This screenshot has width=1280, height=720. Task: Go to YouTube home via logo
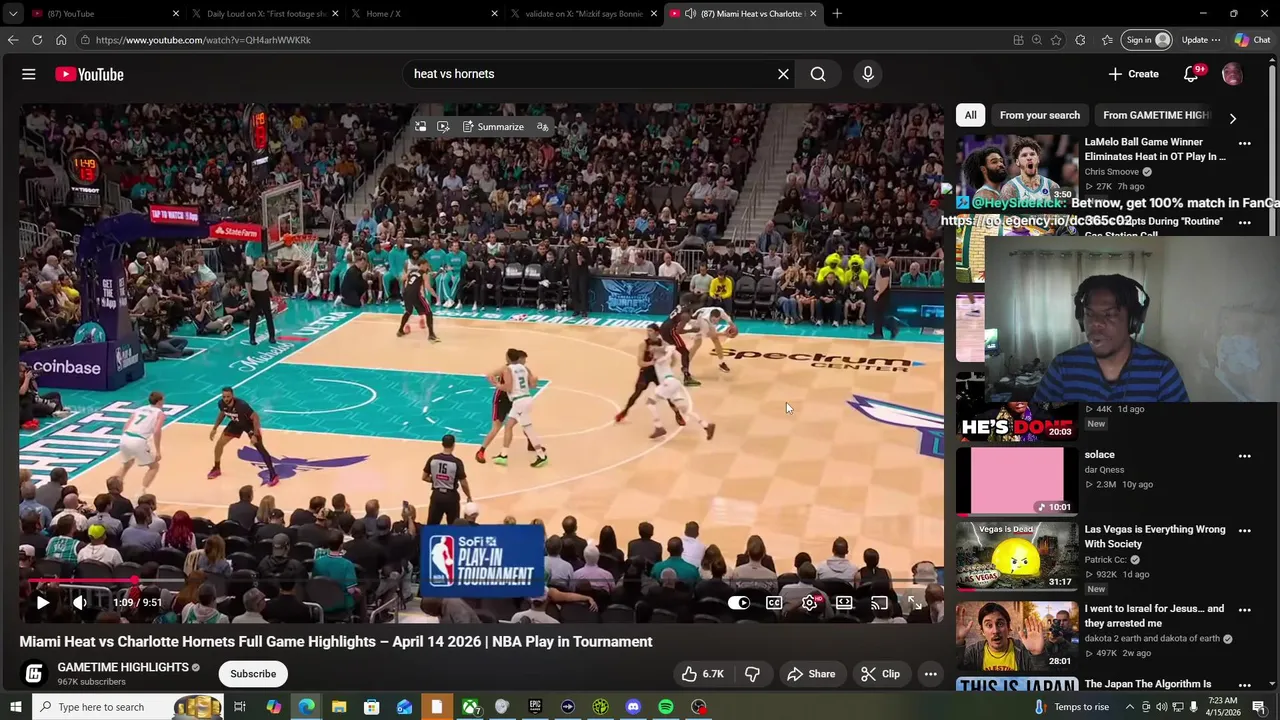(89, 74)
